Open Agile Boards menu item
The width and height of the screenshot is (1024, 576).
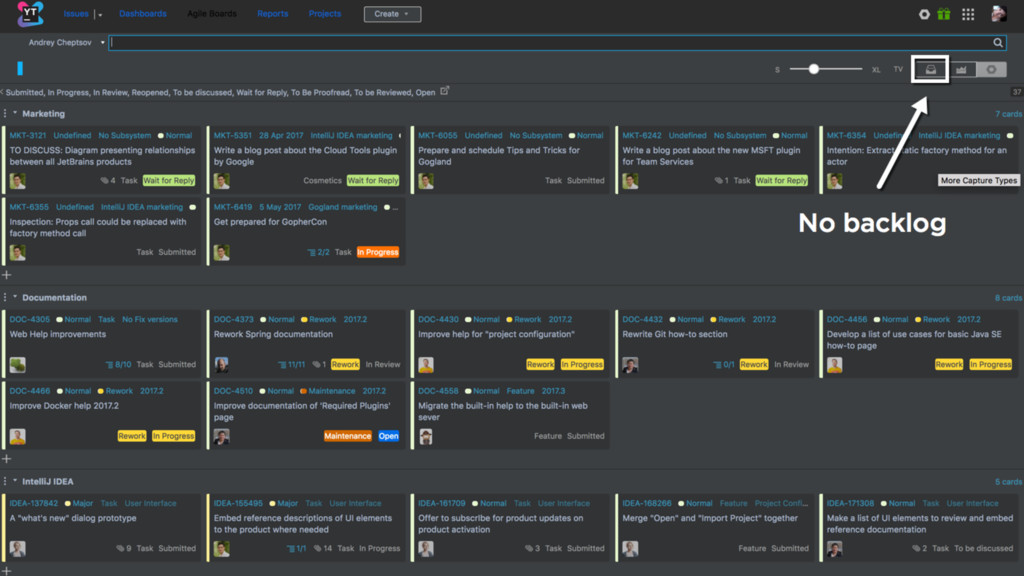click(x=212, y=14)
